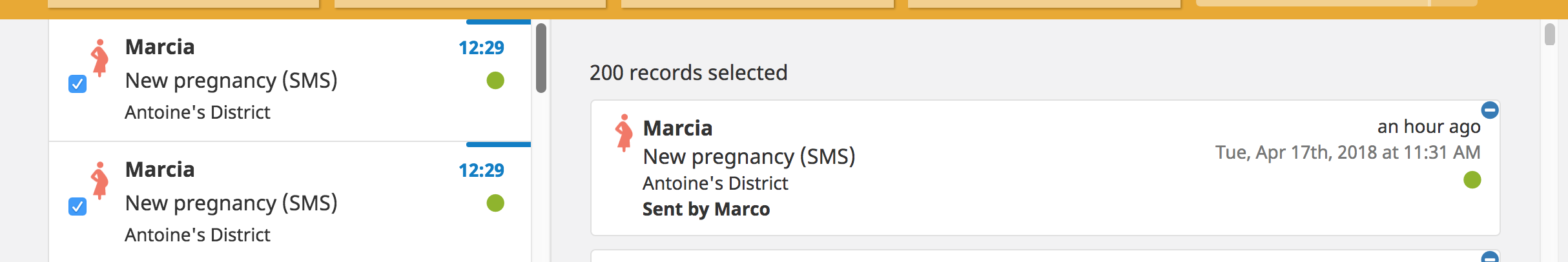Screen dimensions: 1568x262
Task: Deselect Marcia record using blue minus icon
Action: click(1489, 110)
